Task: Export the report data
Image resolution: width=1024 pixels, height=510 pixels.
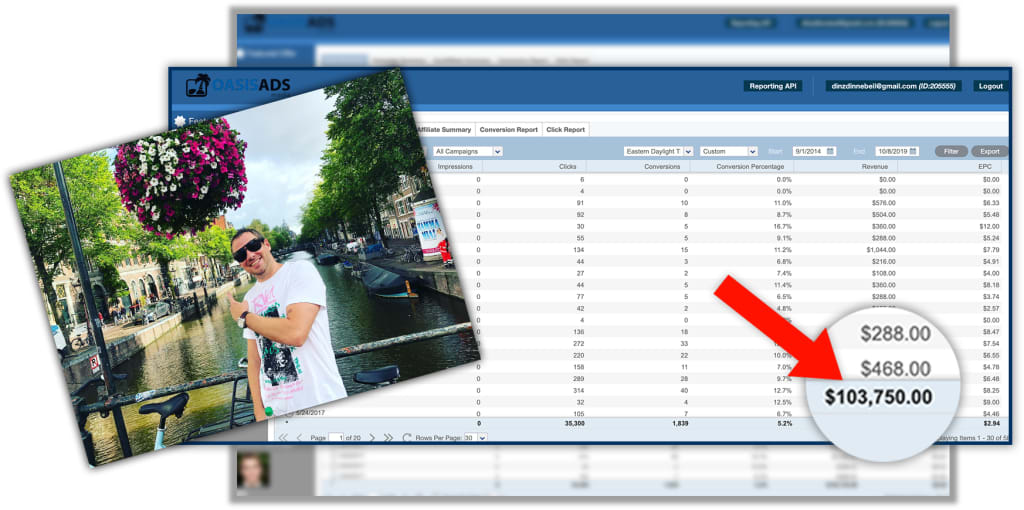Action: point(989,151)
